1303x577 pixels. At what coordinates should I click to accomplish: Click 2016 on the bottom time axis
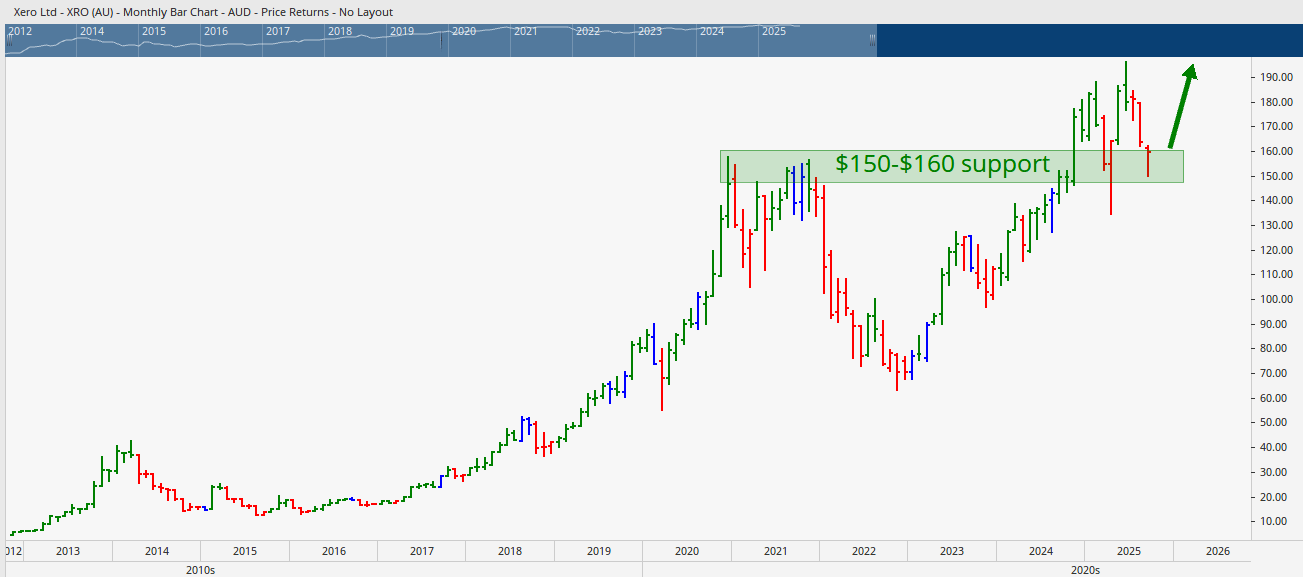334,551
